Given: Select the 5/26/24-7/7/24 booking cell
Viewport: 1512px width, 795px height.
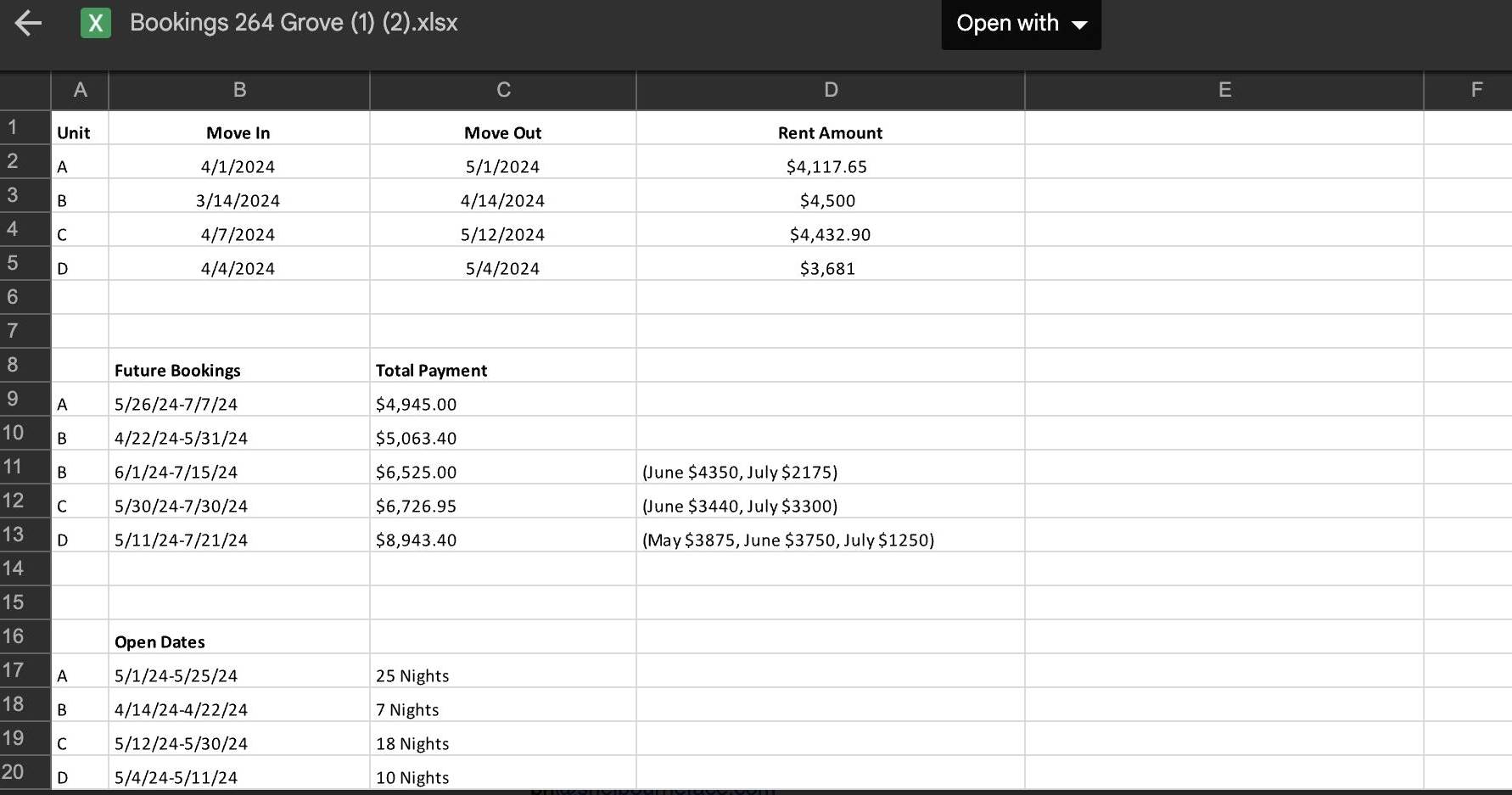Looking at the screenshot, I should [239, 400].
